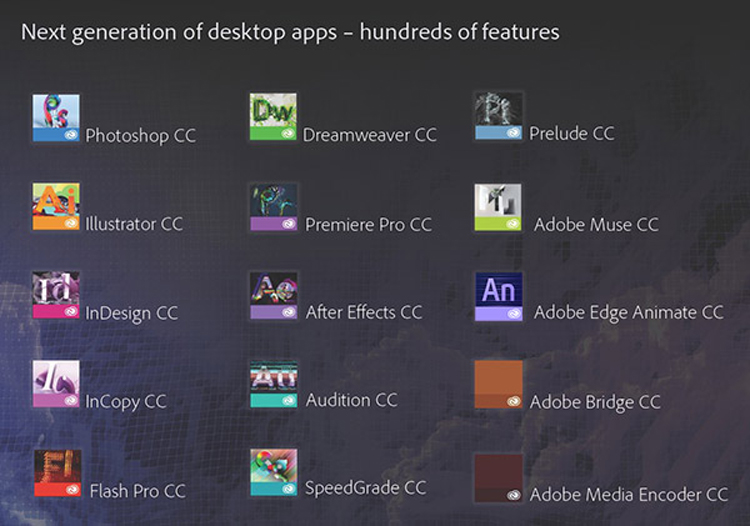Select the "Adobe Muse CC" label
Viewport: 750px width, 526px height.
click(596, 224)
